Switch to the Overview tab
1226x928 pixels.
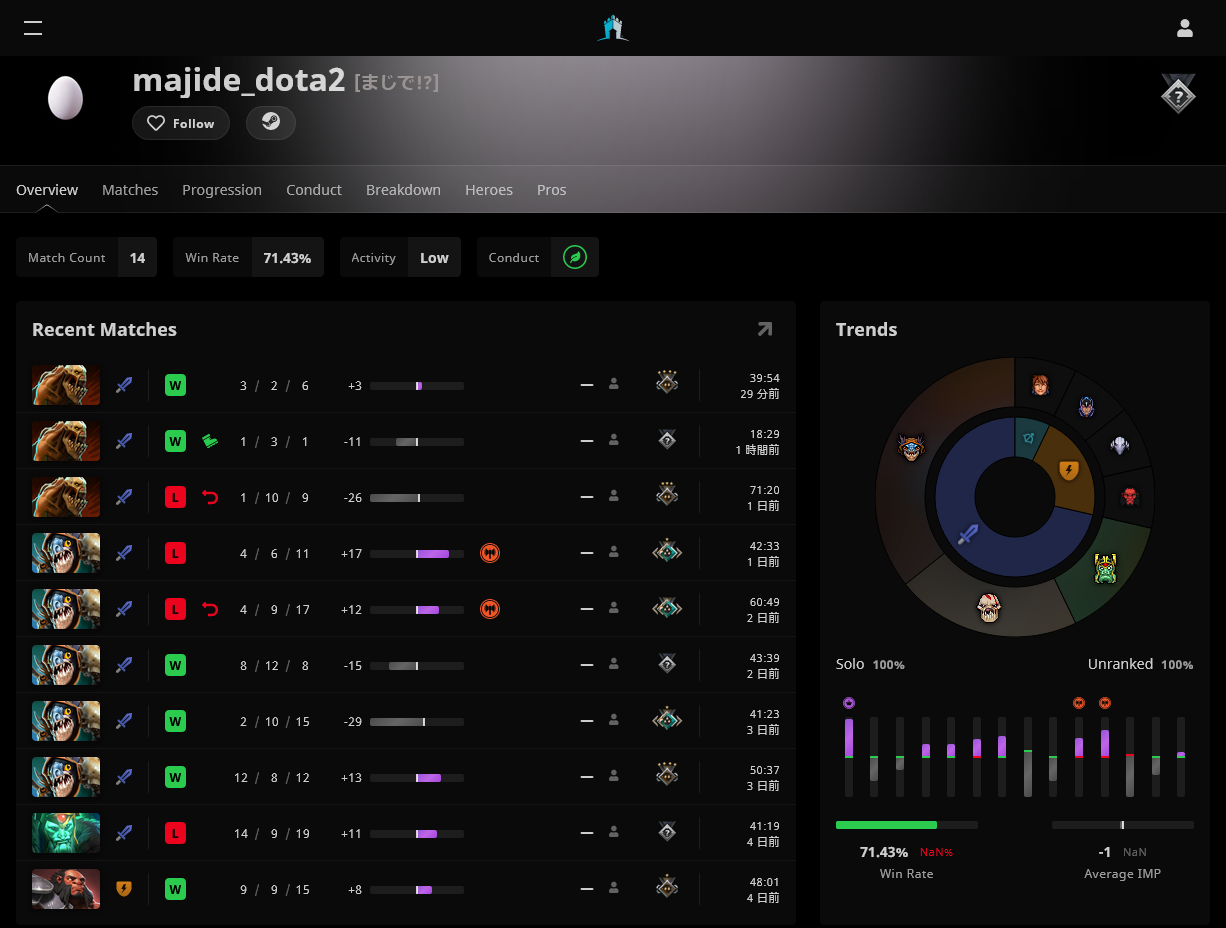click(47, 190)
